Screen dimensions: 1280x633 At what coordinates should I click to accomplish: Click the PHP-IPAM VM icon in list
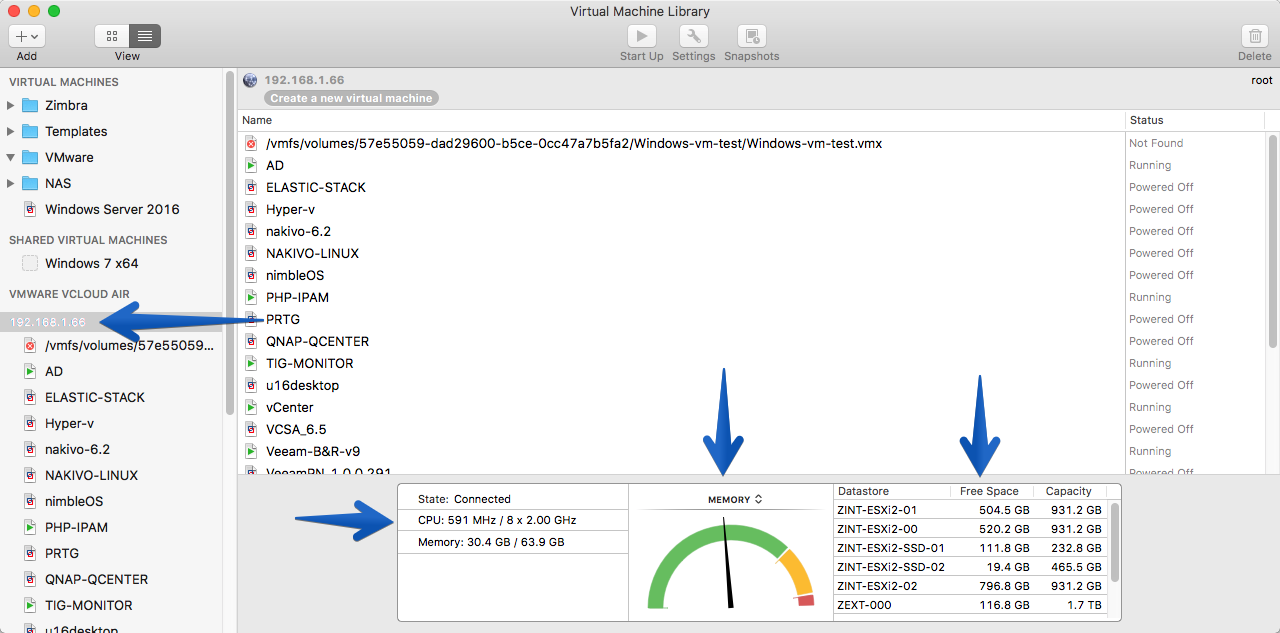pyautogui.click(x=252, y=297)
